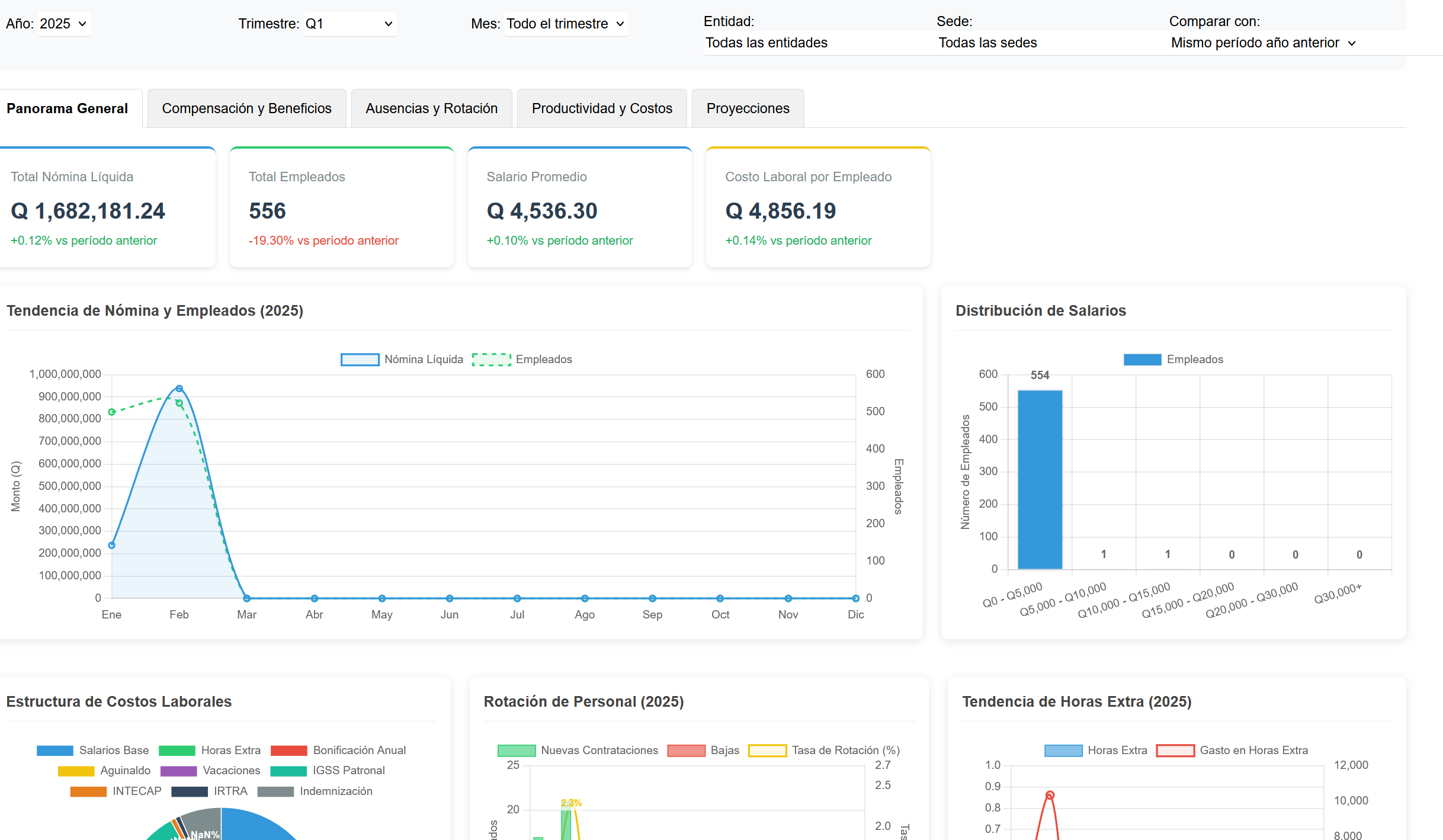Toggle the Bonificación Anual legend item

click(x=338, y=751)
